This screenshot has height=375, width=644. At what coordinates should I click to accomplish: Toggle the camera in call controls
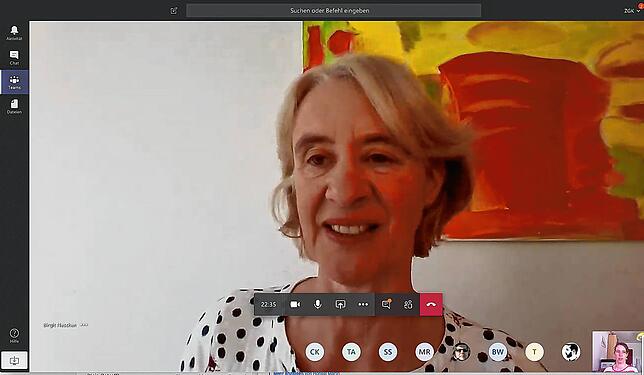point(295,304)
